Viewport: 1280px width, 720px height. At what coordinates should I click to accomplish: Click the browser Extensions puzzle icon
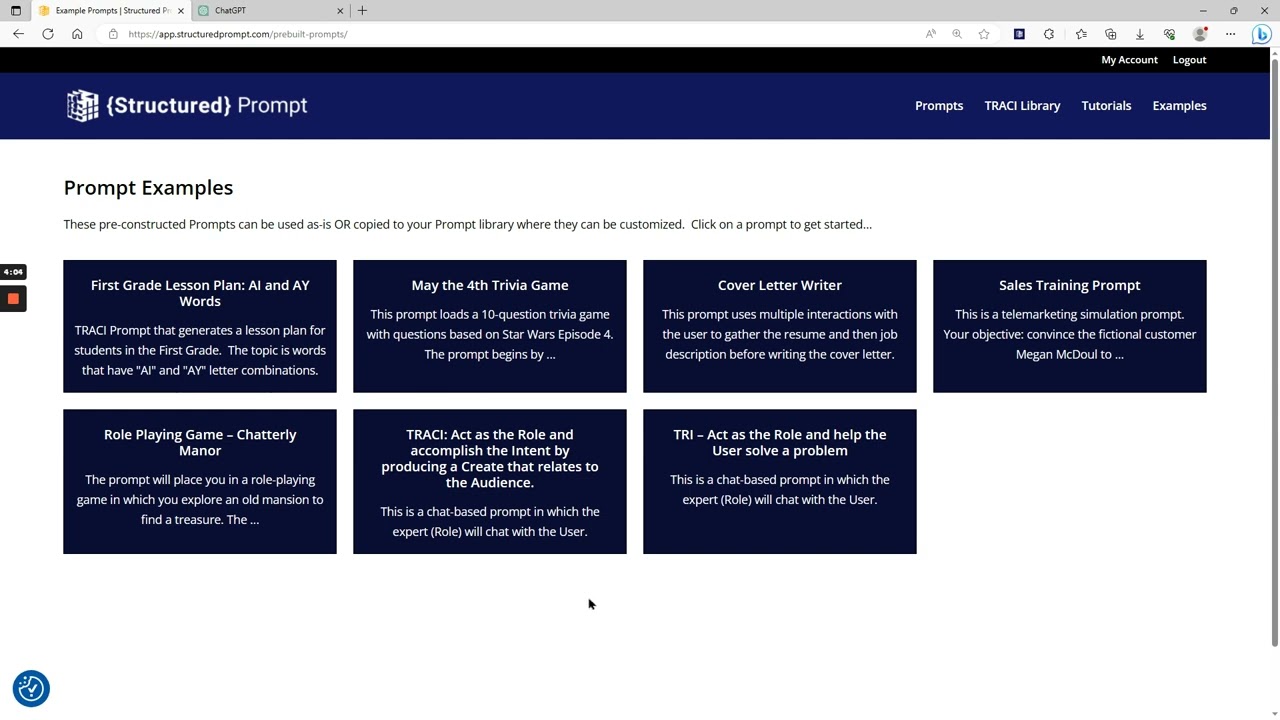(x=1049, y=34)
